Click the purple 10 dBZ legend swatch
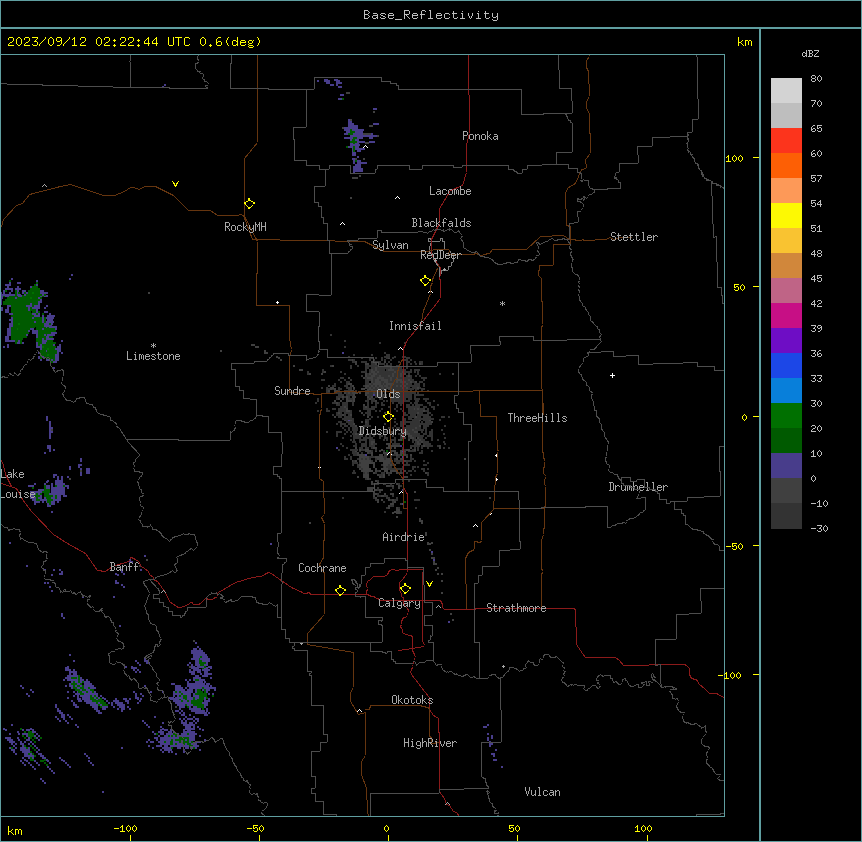 [786, 466]
